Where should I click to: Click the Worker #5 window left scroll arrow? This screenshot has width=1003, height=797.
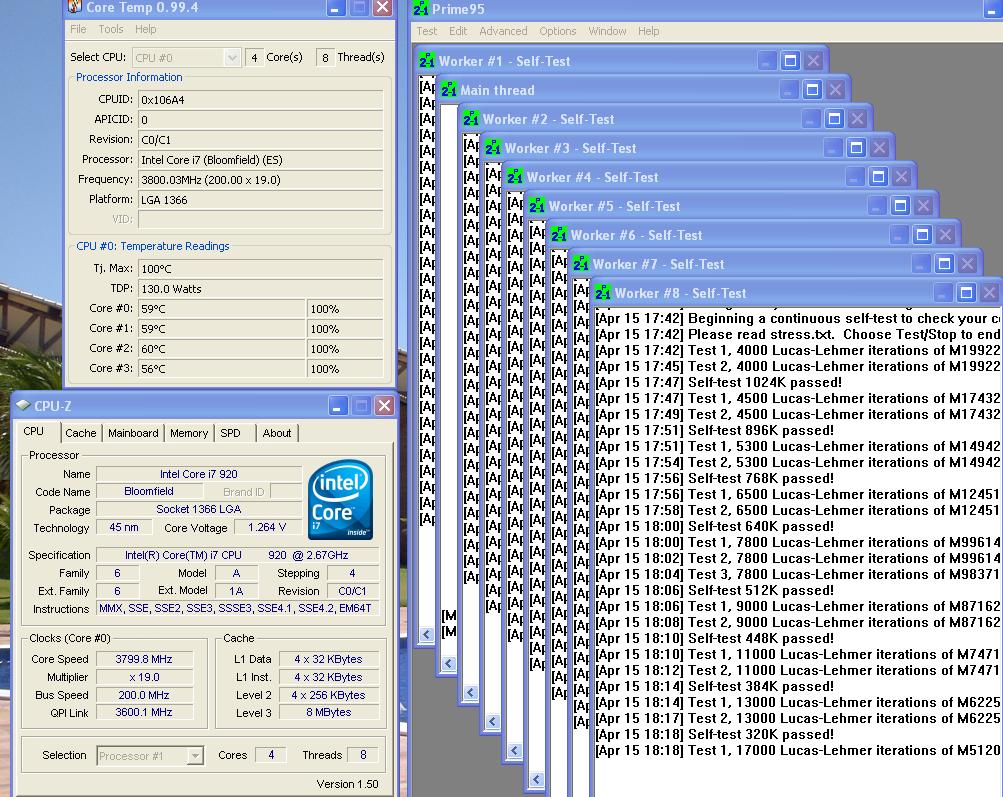pos(537,779)
